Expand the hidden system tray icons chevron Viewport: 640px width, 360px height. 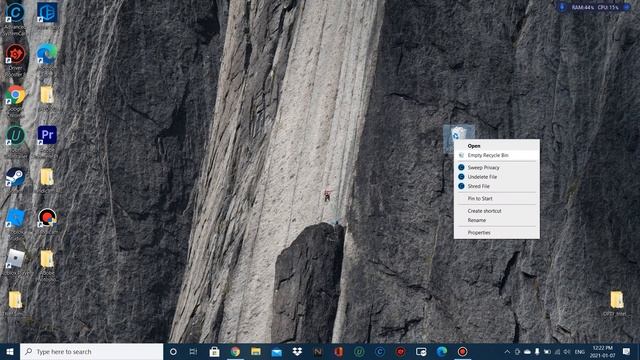[507, 351]
